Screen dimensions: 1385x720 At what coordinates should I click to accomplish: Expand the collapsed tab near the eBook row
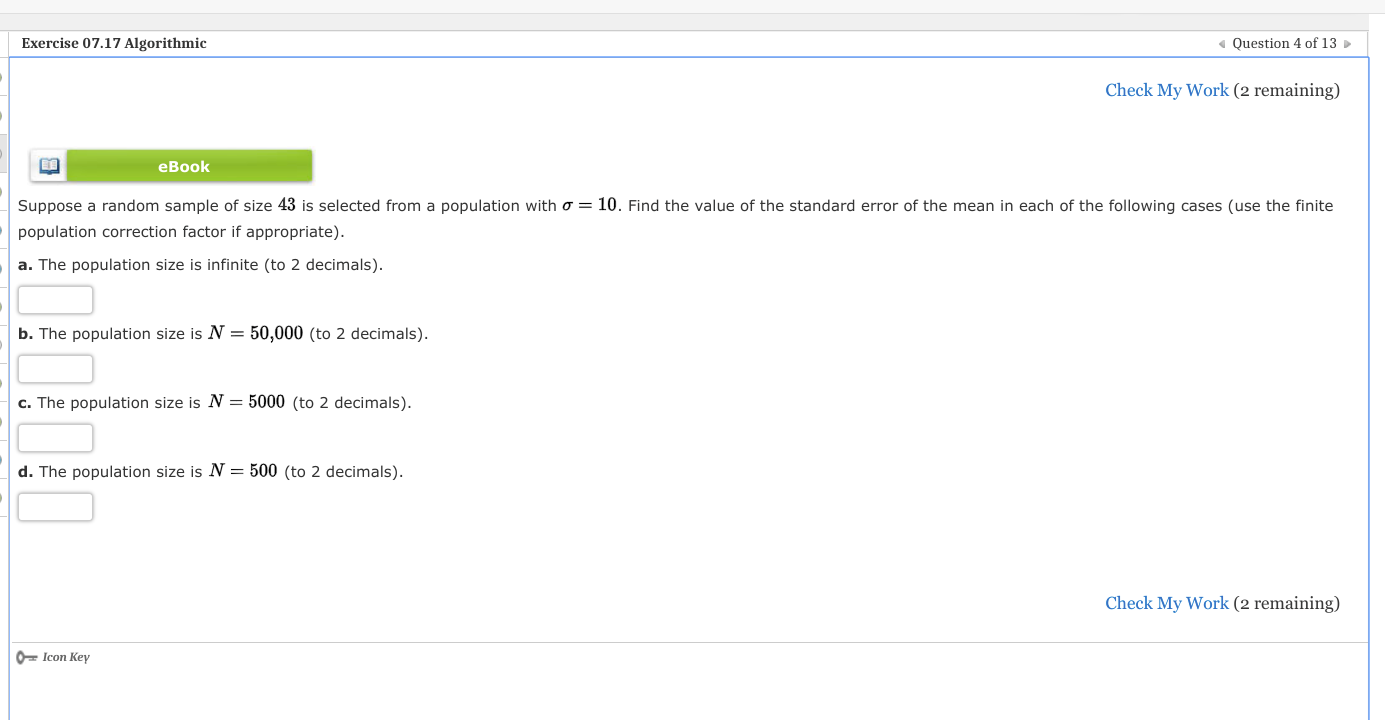click(2, 152)
